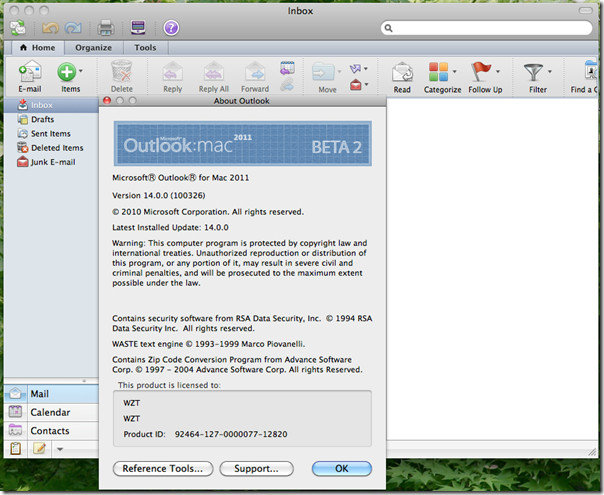Click the search field in toolbar
Image resolution: width=604 pixels, height=495 pixels.
(x=486, y=28)
